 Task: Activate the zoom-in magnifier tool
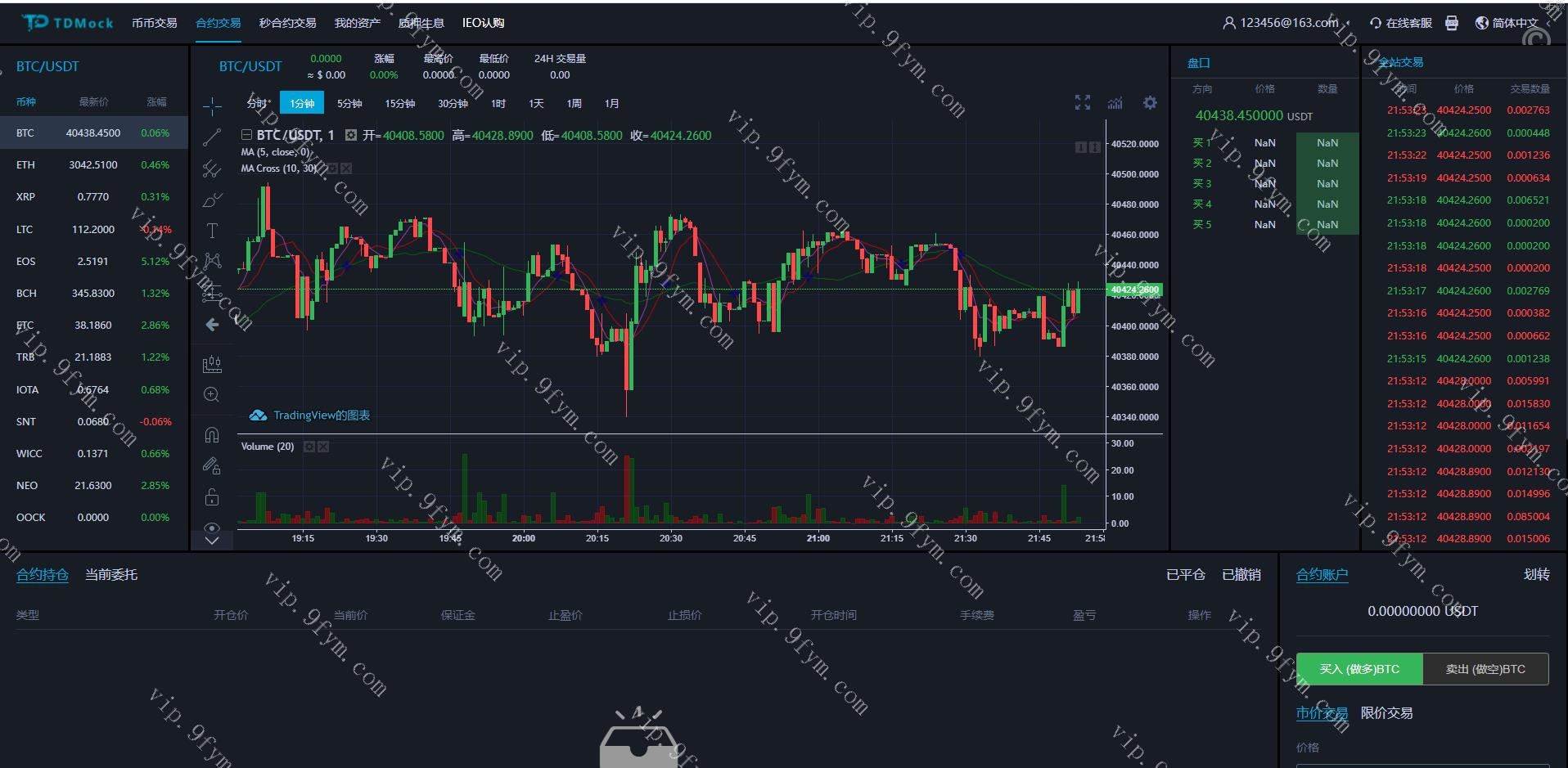tap(211, 395)
